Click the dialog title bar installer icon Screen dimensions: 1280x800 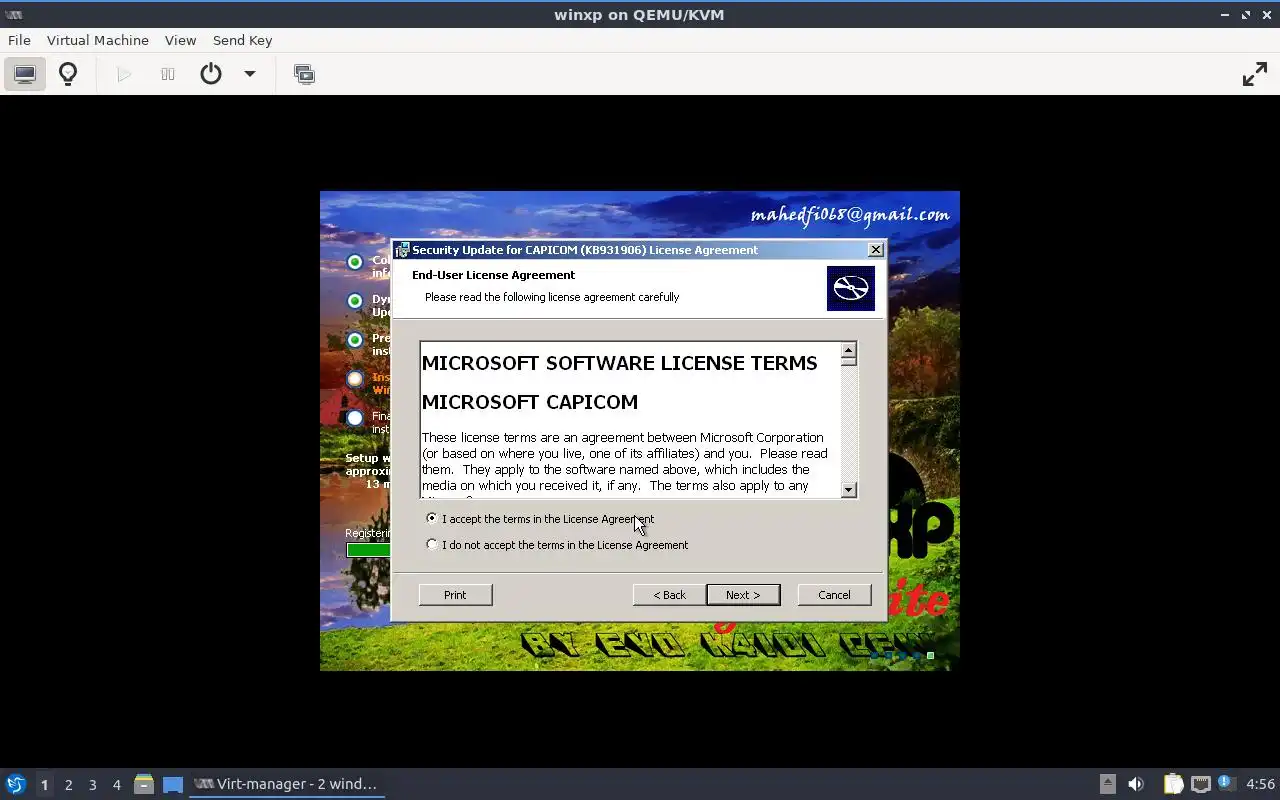pos(402,250)
